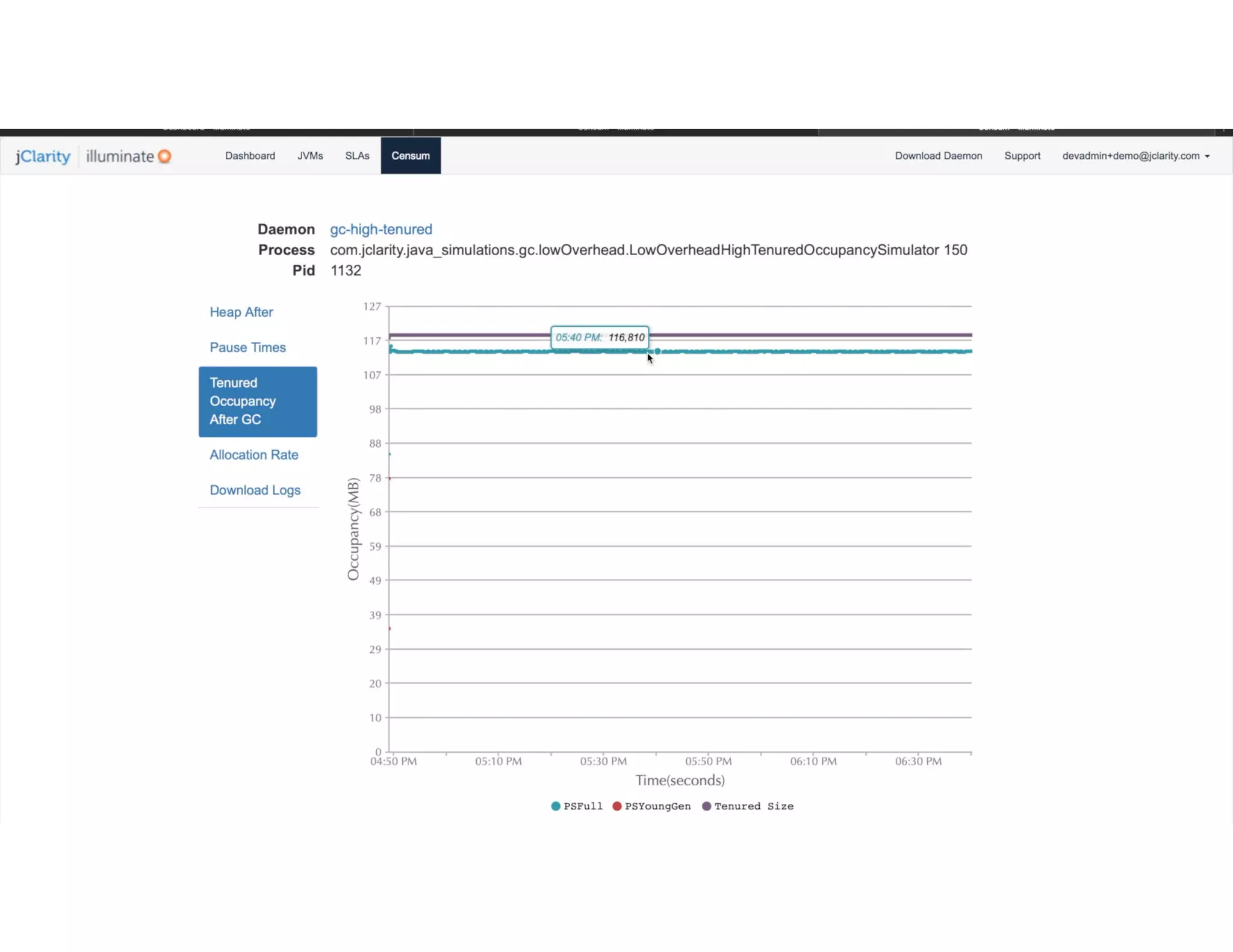Open the Support link
1233x952 pixels.
pos(1022,156)
